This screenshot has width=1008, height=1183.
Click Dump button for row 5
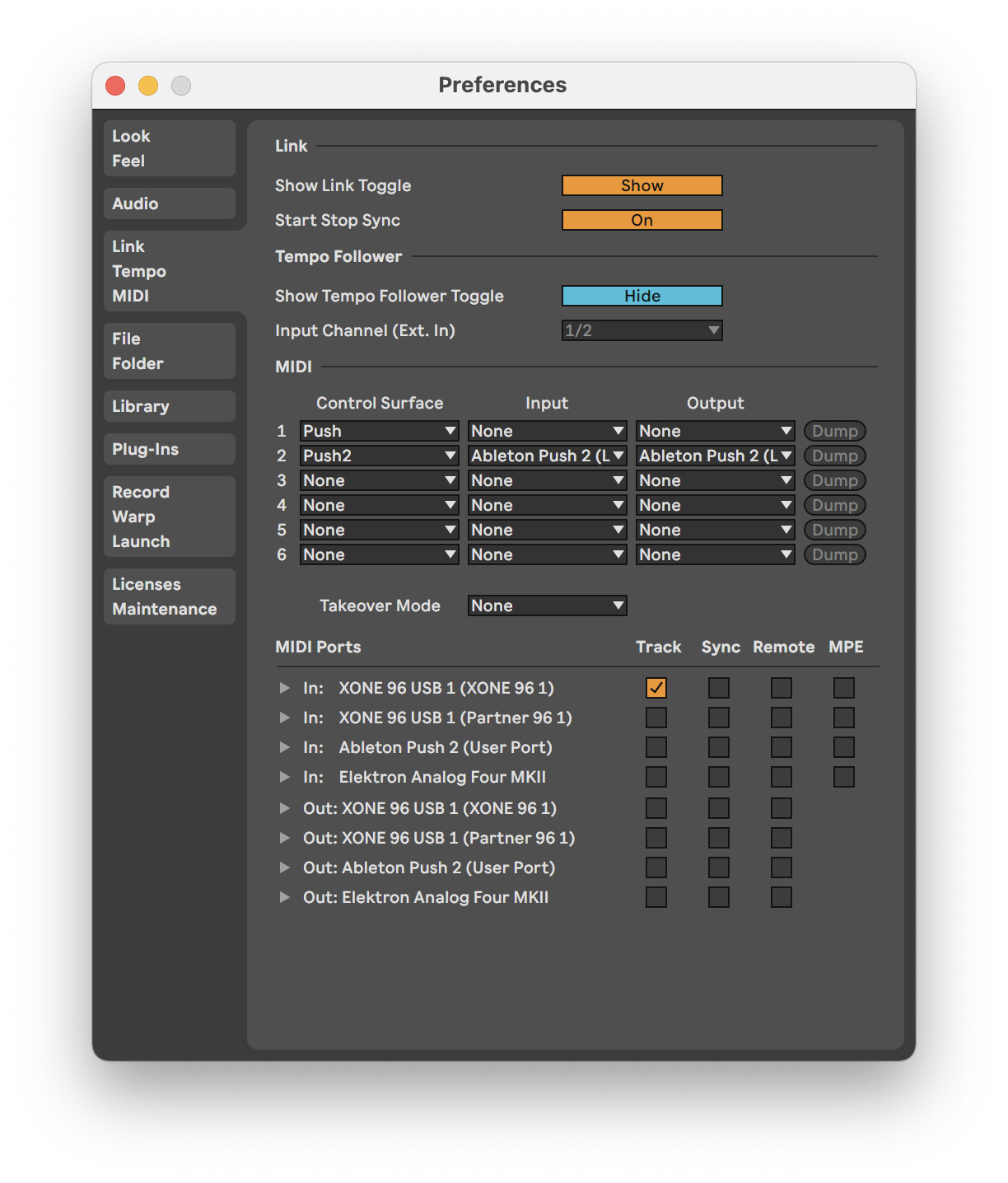(835, 530)
